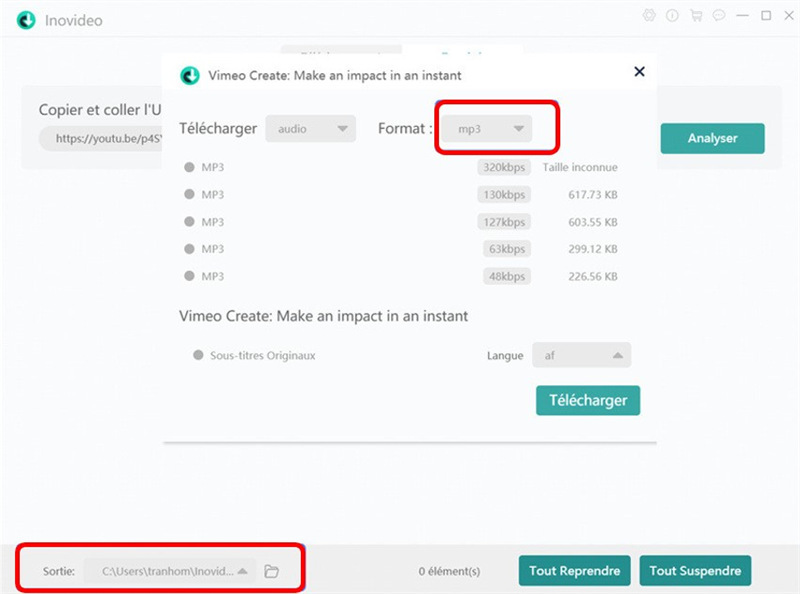Open the info icon in title bar
Viewport: 800px width, 594px height.
[x=672, y=16]
